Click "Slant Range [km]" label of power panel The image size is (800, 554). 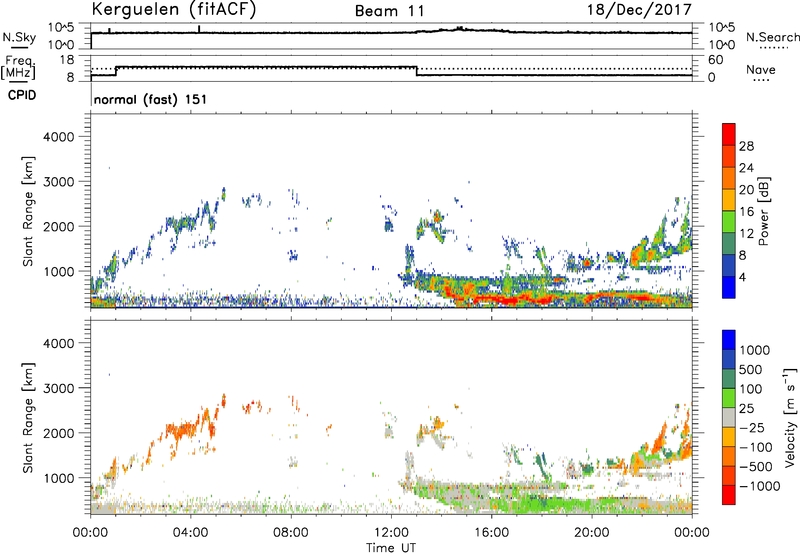[x=28, y=211]
